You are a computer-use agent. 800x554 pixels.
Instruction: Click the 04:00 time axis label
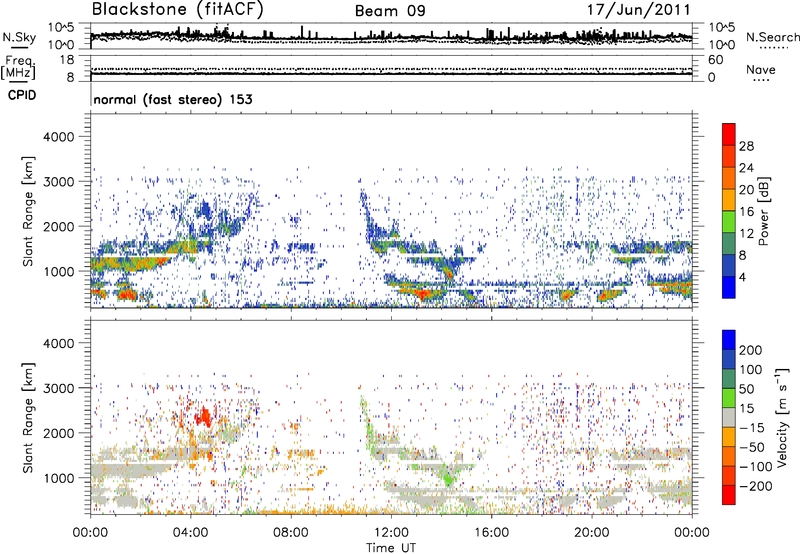[x=190, y=533]
